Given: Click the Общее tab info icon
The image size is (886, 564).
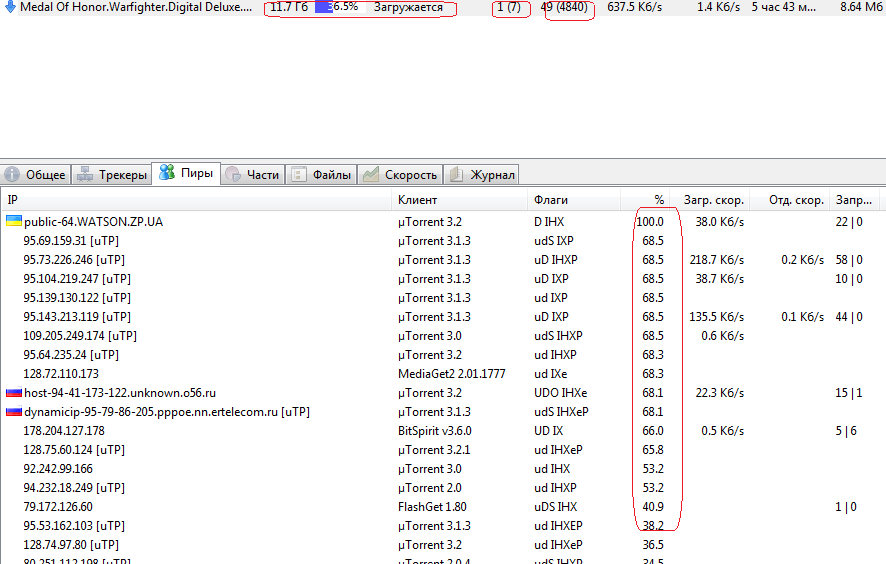Looking at the screenshot, I should click(12, 175).
